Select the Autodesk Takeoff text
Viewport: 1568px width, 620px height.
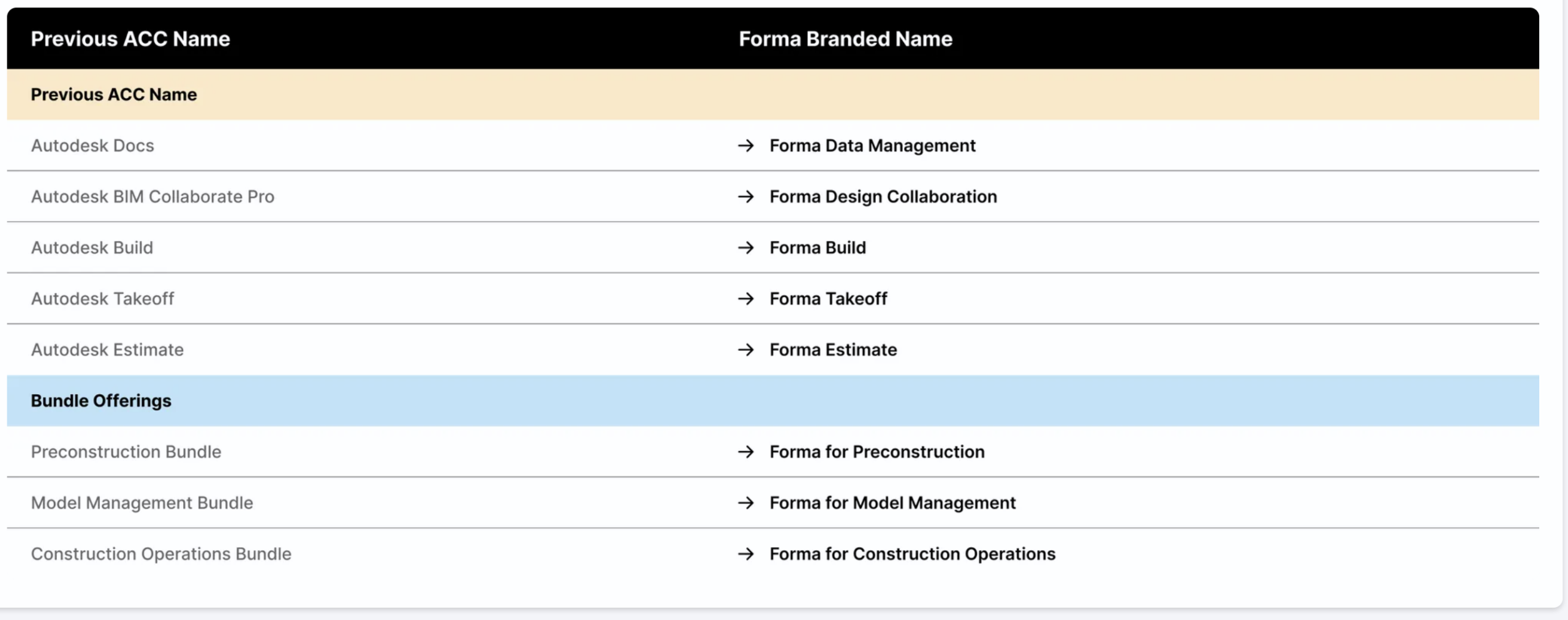pos(102,299)
